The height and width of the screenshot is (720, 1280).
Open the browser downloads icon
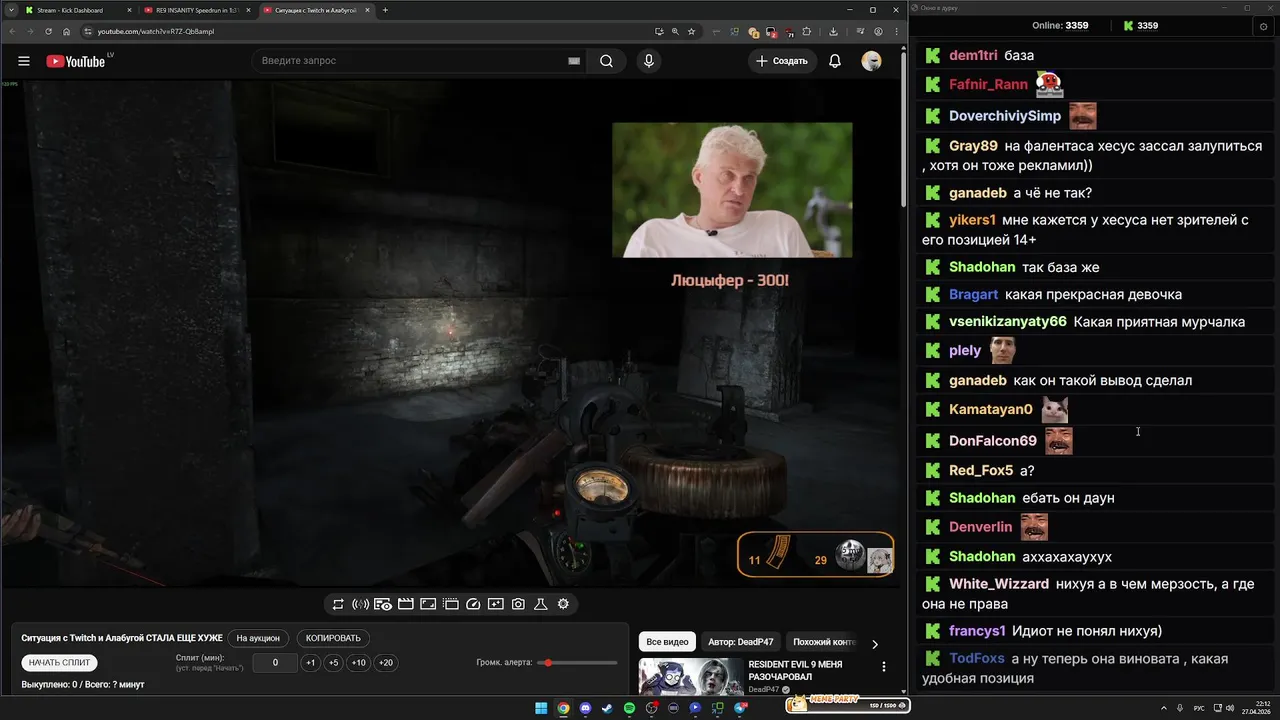click(833, 31)
